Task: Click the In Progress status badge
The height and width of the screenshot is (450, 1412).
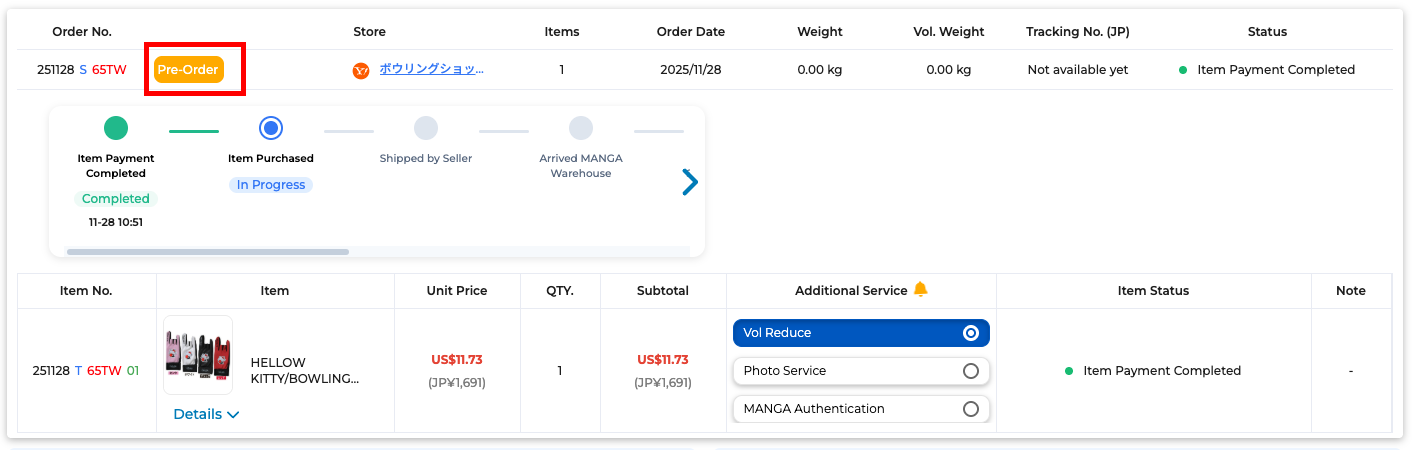Action: pos(270,185)
